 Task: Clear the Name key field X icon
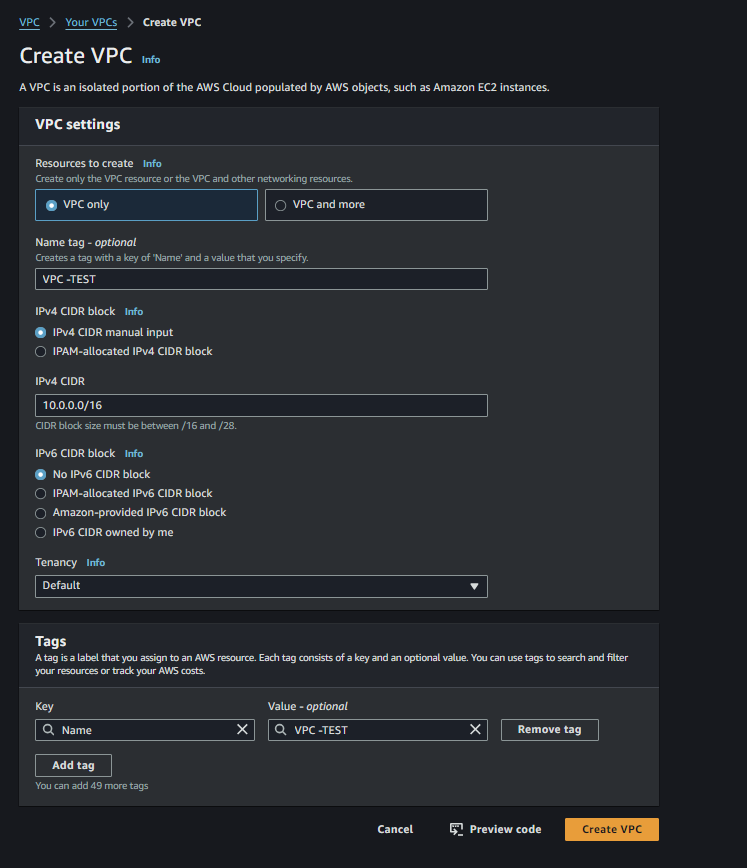tap(242, 730)
